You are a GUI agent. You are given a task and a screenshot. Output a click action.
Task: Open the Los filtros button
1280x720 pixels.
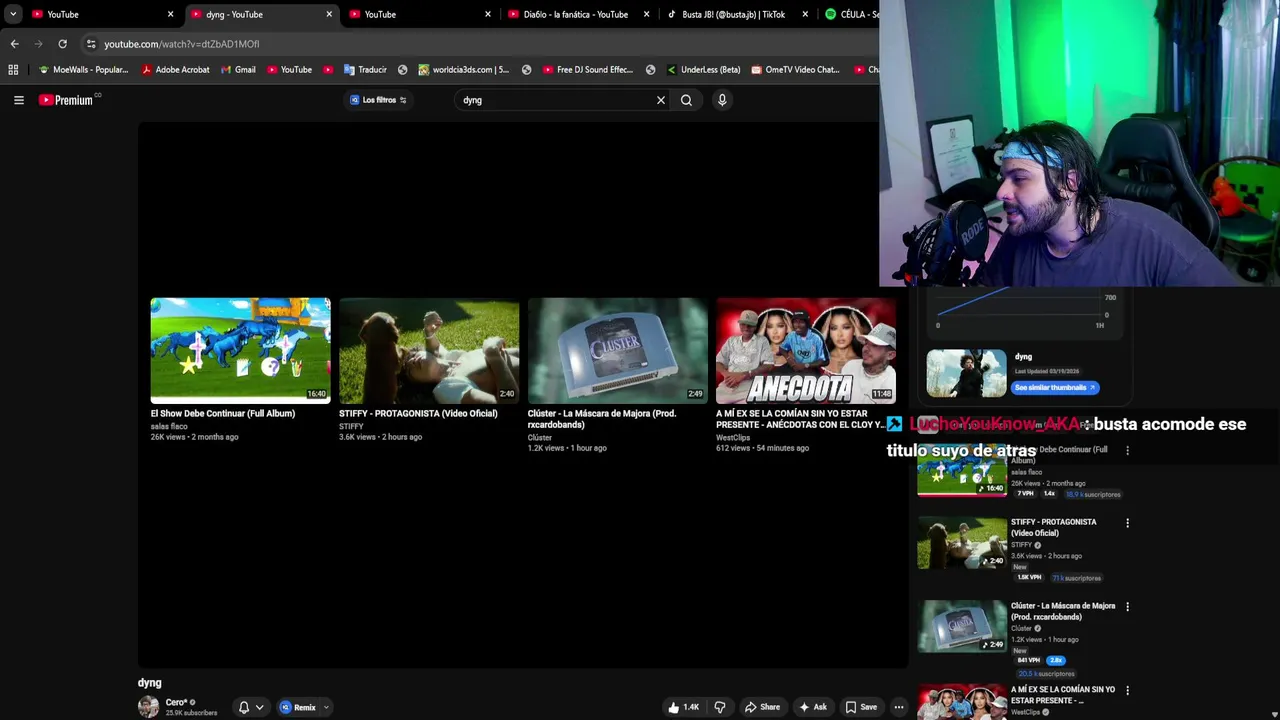coord(378,100)
